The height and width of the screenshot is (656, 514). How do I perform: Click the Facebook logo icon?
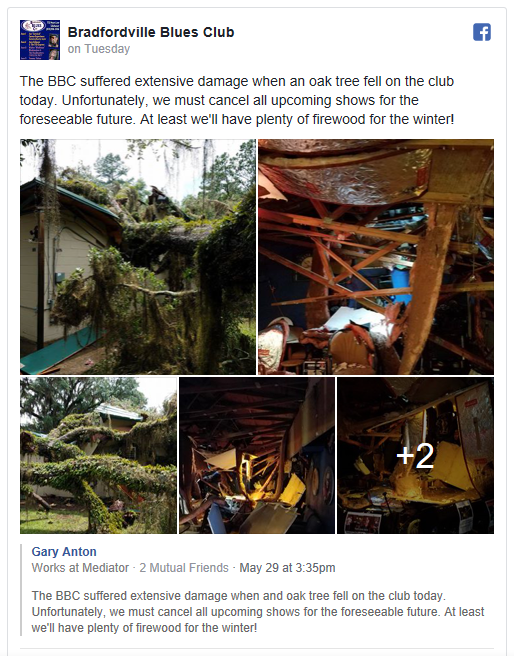click(x=482, y=32)
